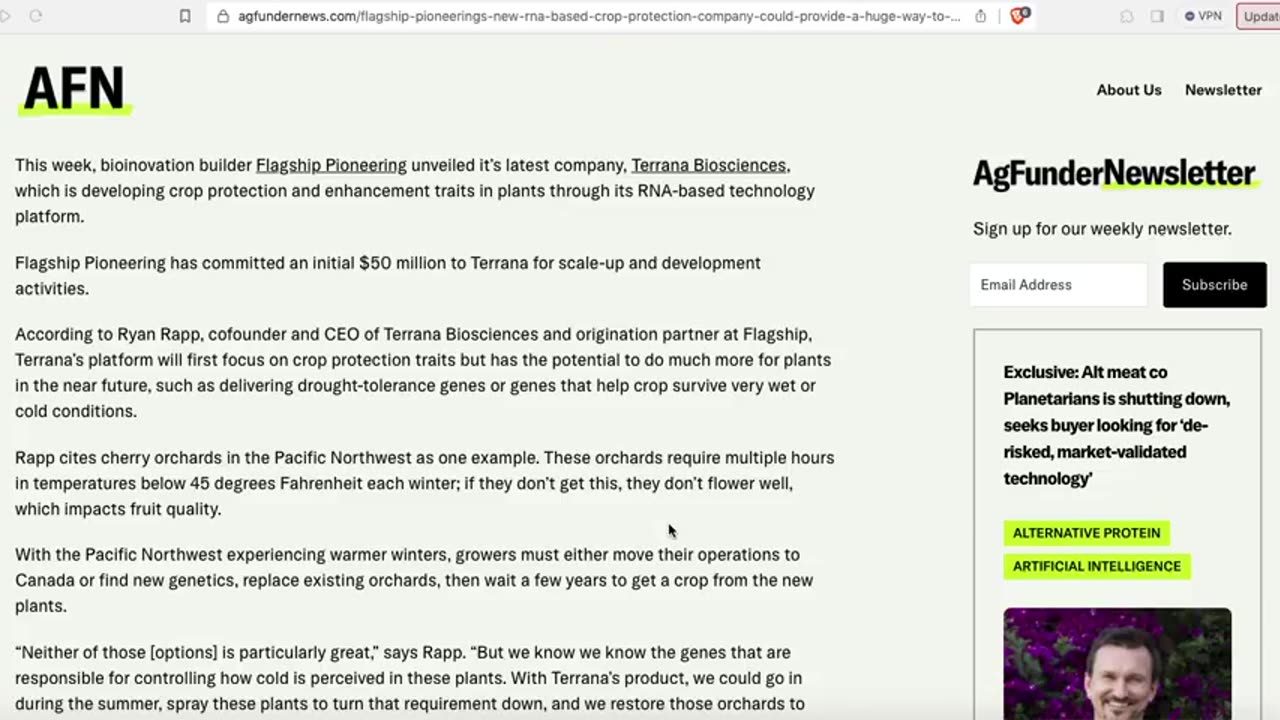The width and height of the screenshot is (1280, 720).
Task: Click the share icon in address bar
Action: 980,16
